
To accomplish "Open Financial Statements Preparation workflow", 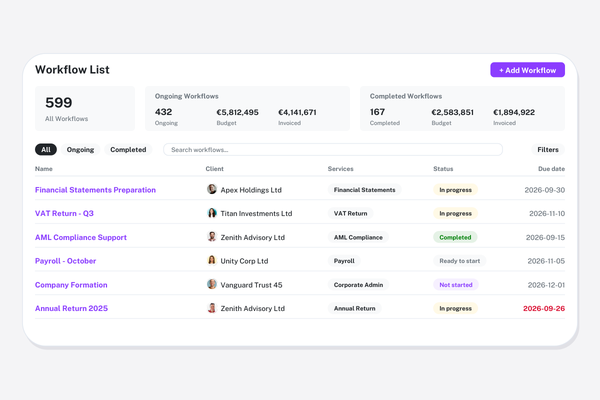I will point(95,190).
